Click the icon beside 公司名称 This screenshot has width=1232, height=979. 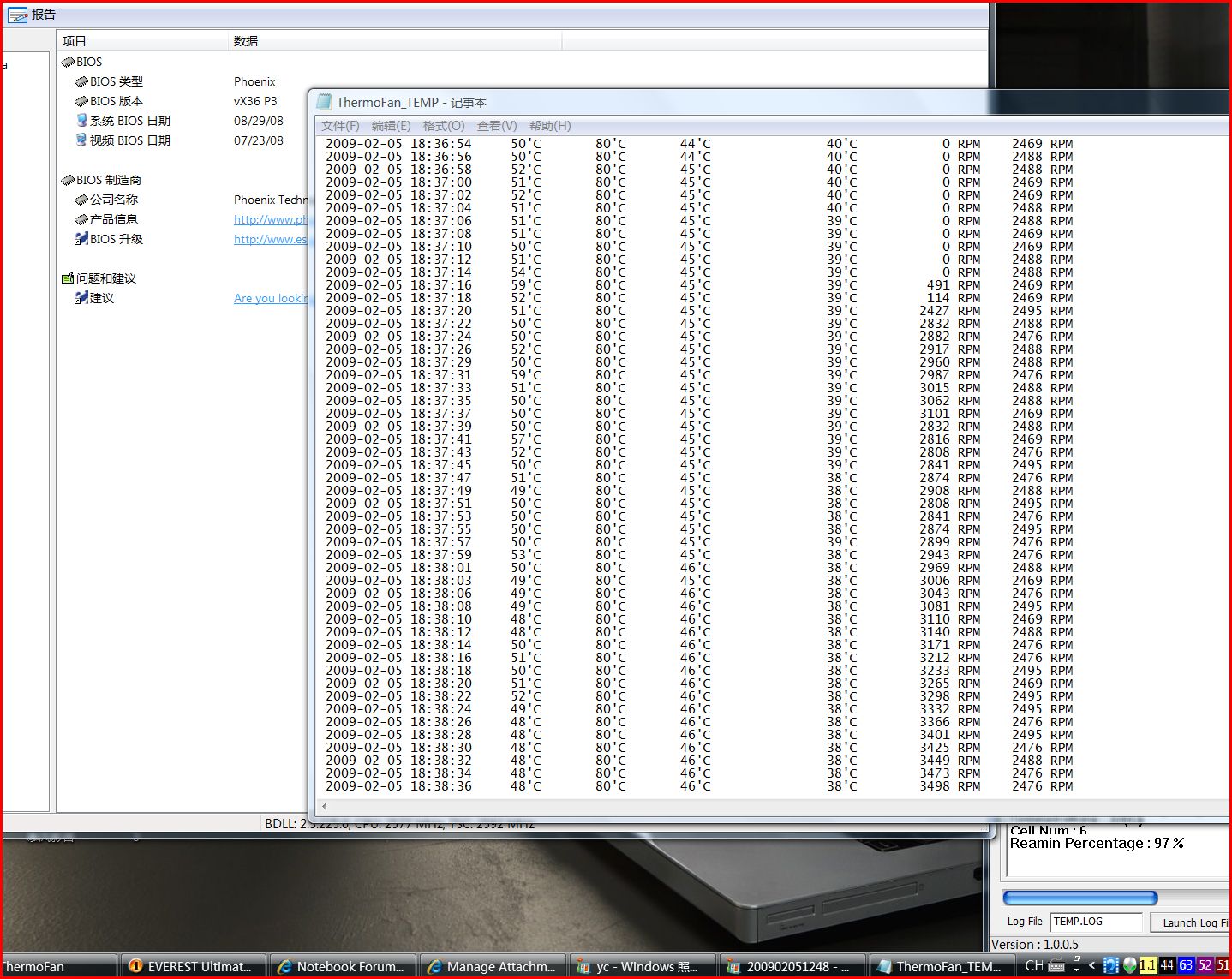pyautogui.click(x=81, y=200)
